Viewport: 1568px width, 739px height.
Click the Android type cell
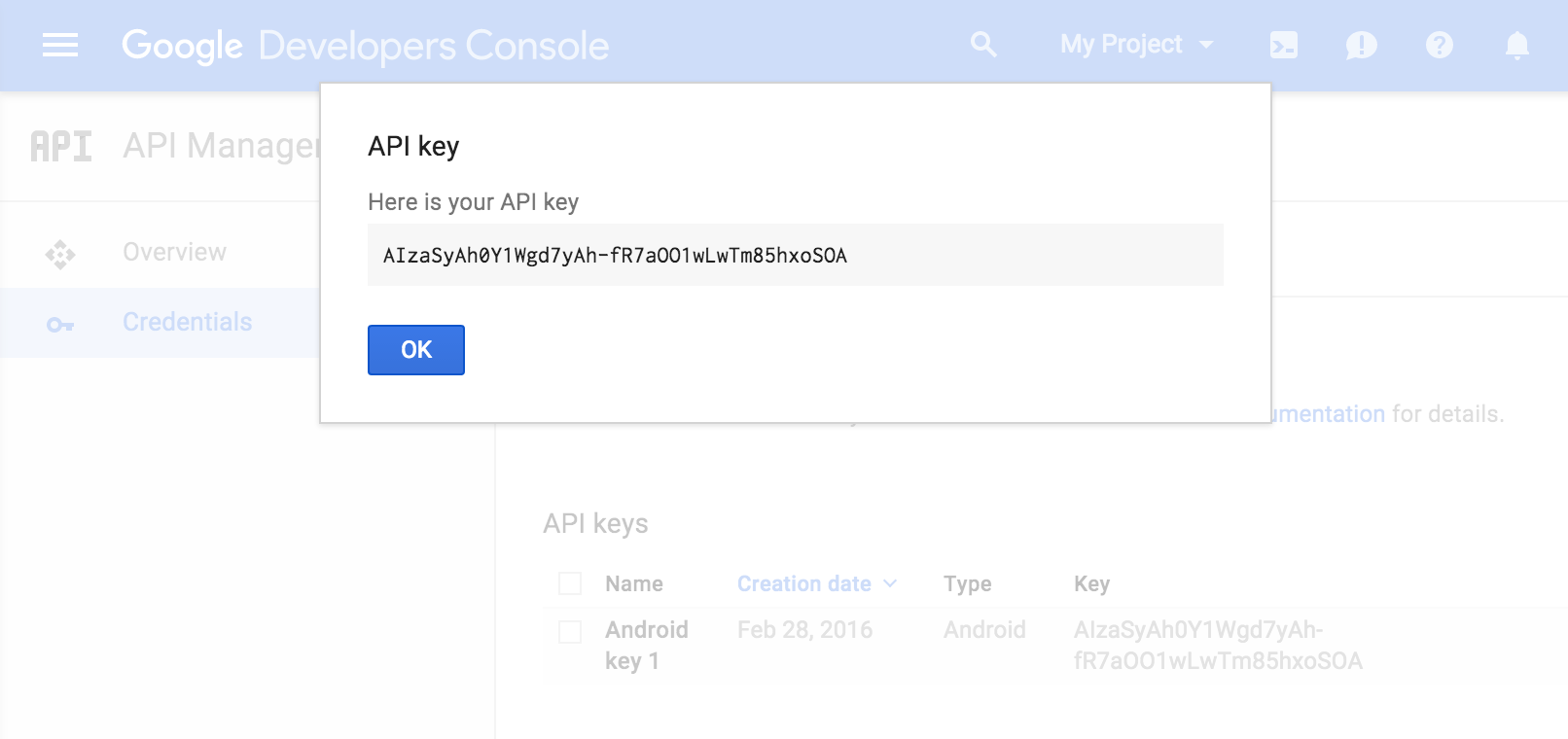pos(984,630)
